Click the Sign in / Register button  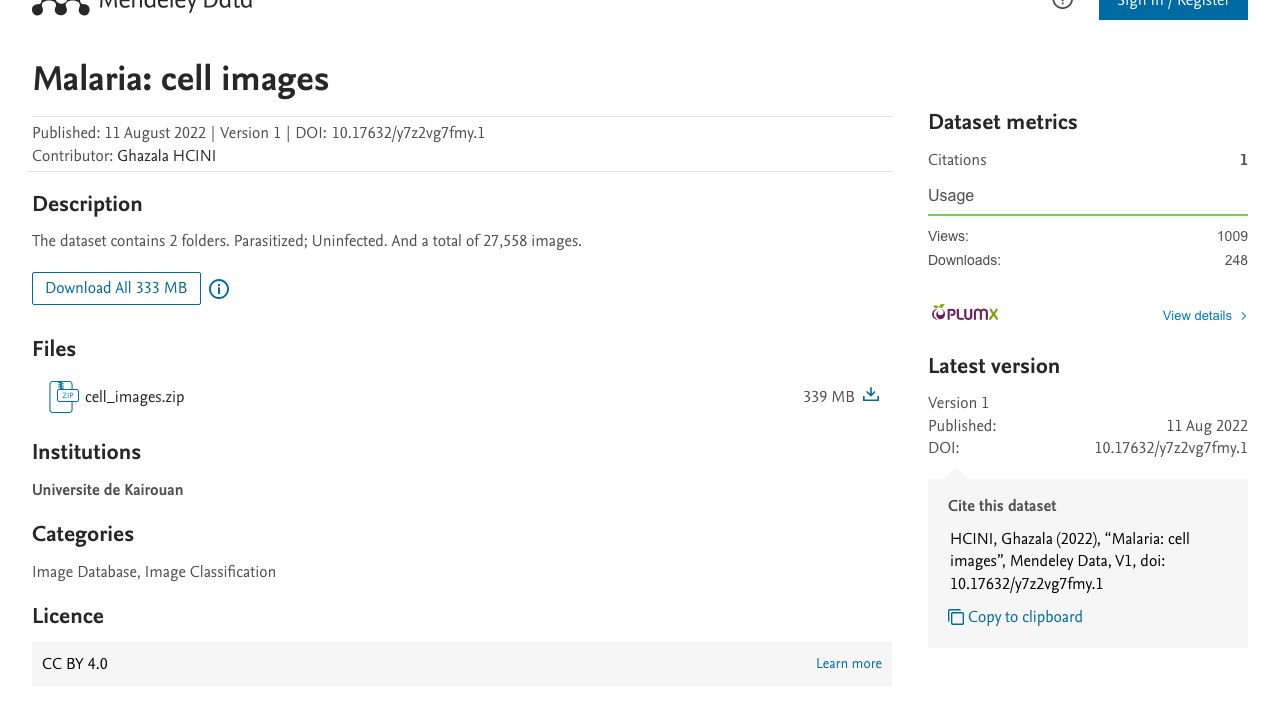coord(1173,8)
